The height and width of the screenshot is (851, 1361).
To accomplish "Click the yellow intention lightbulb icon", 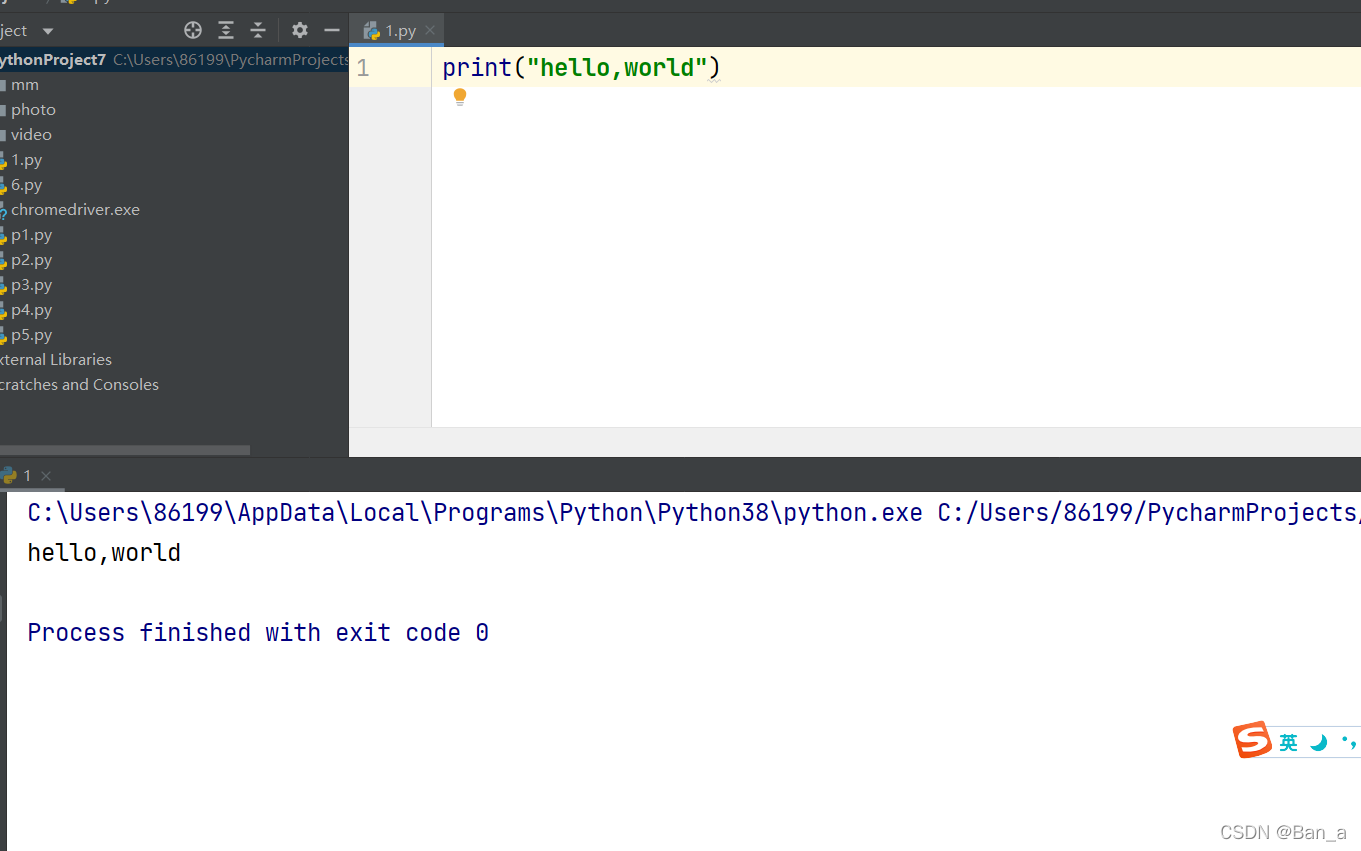I will [460, 97].
